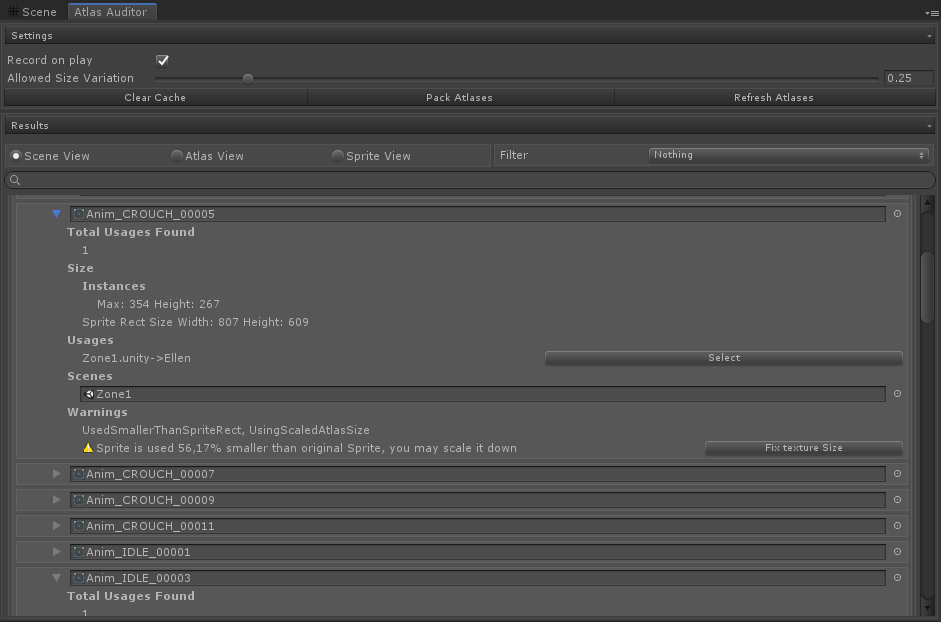Click object picker circle for Anim_IDLE_00001
Viewport: 941px width, 622px height.
pos(897,552)
